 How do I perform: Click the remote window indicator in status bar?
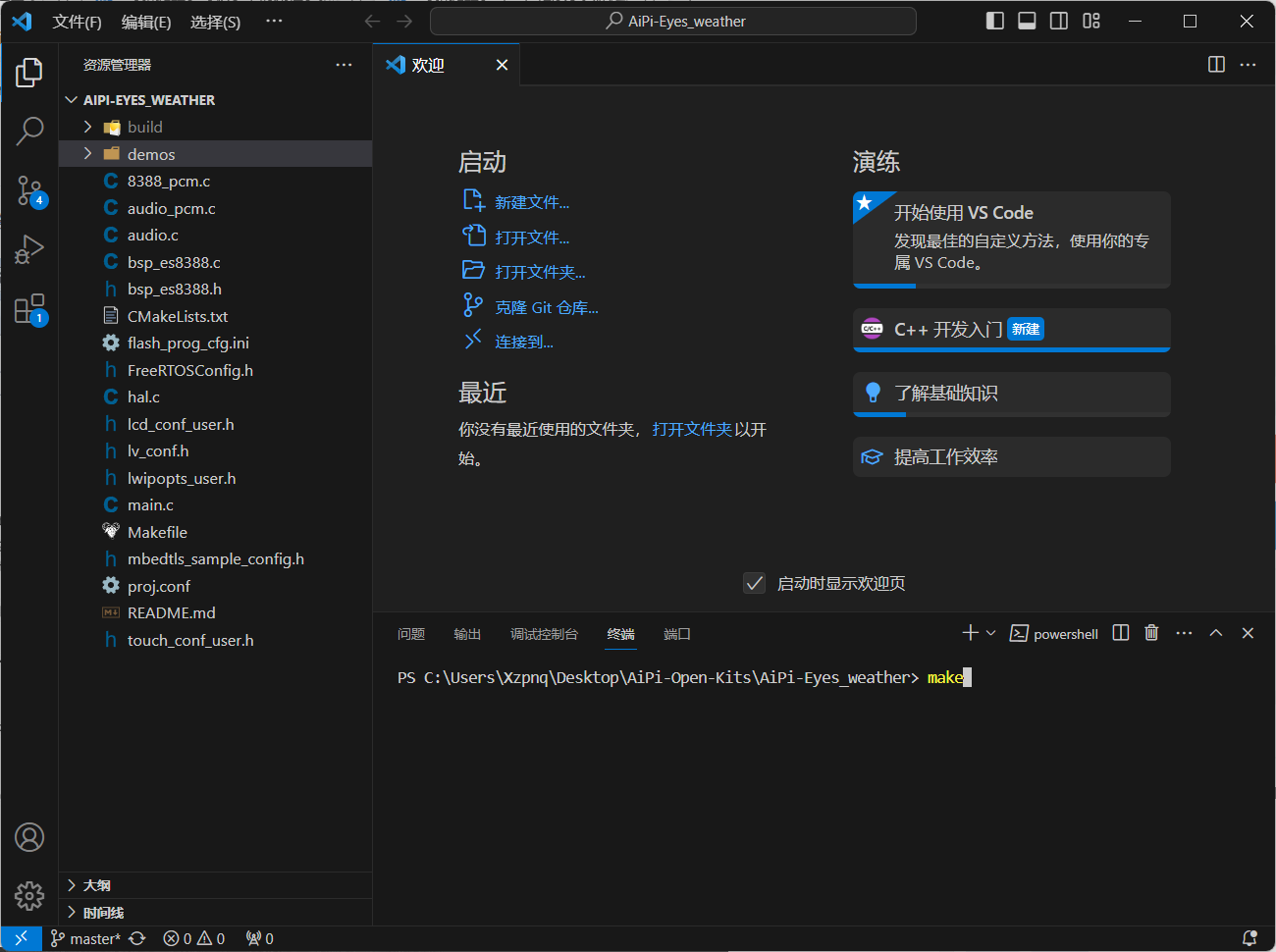(x=21, y=938)
